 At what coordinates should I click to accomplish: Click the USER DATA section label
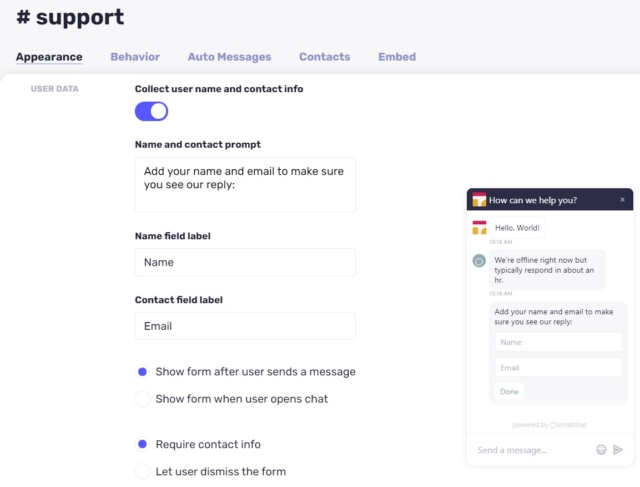(x=55, y=89)
